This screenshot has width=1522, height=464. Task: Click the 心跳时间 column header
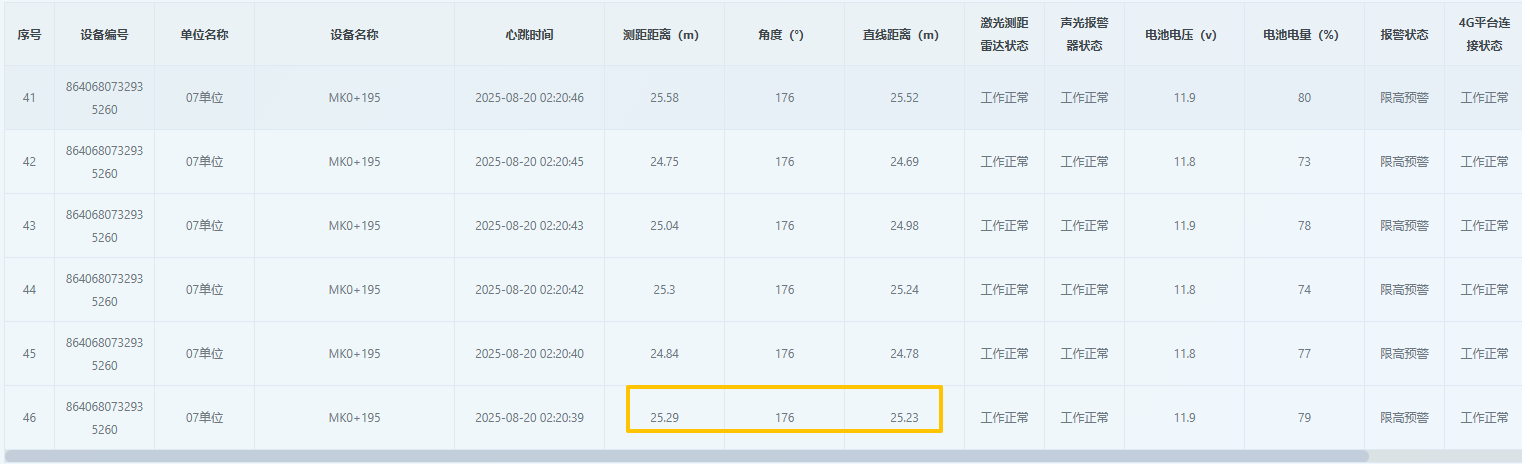[x=529, y=34]
